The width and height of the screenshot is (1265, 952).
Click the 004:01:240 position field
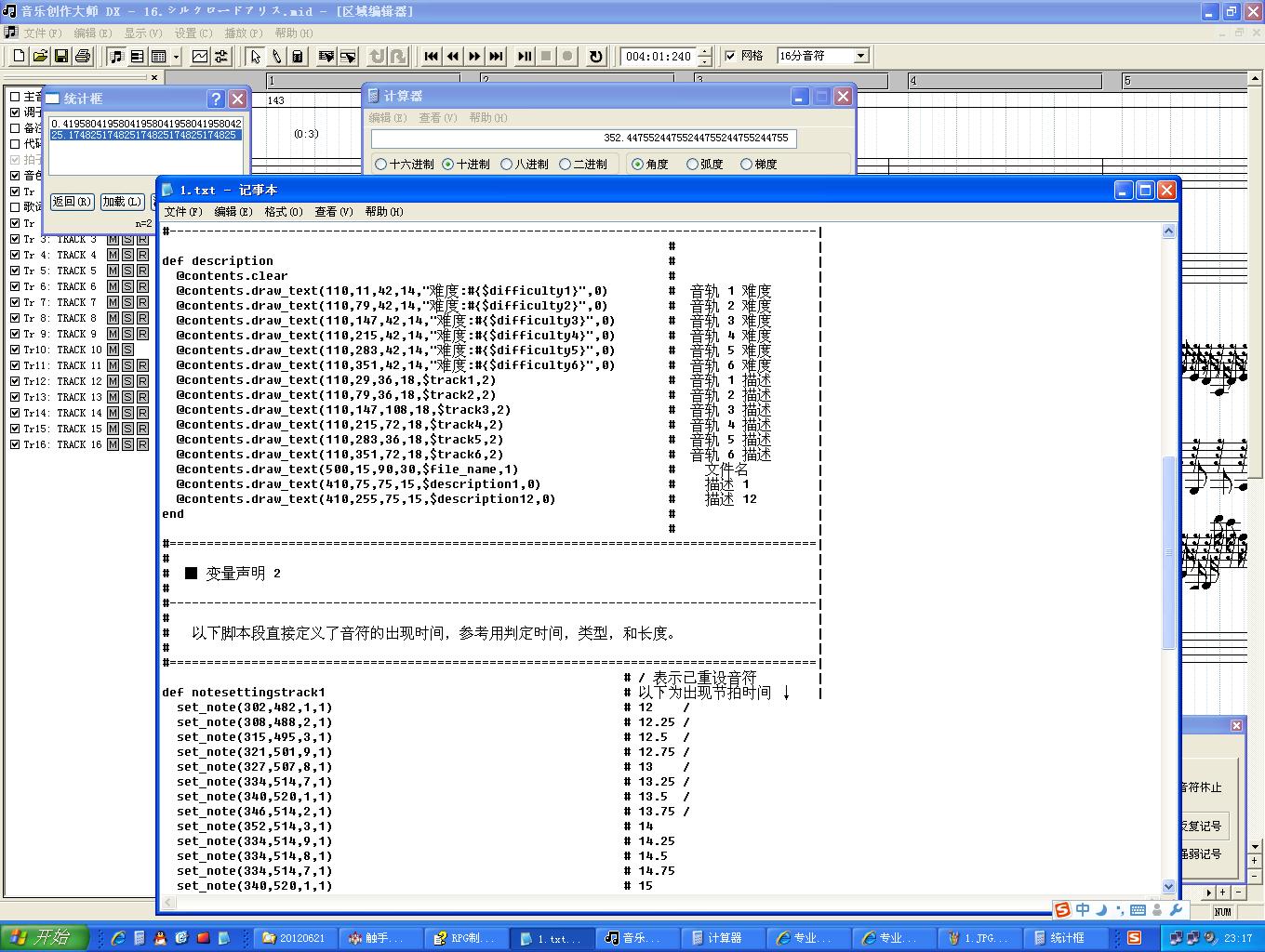(659, 57)
